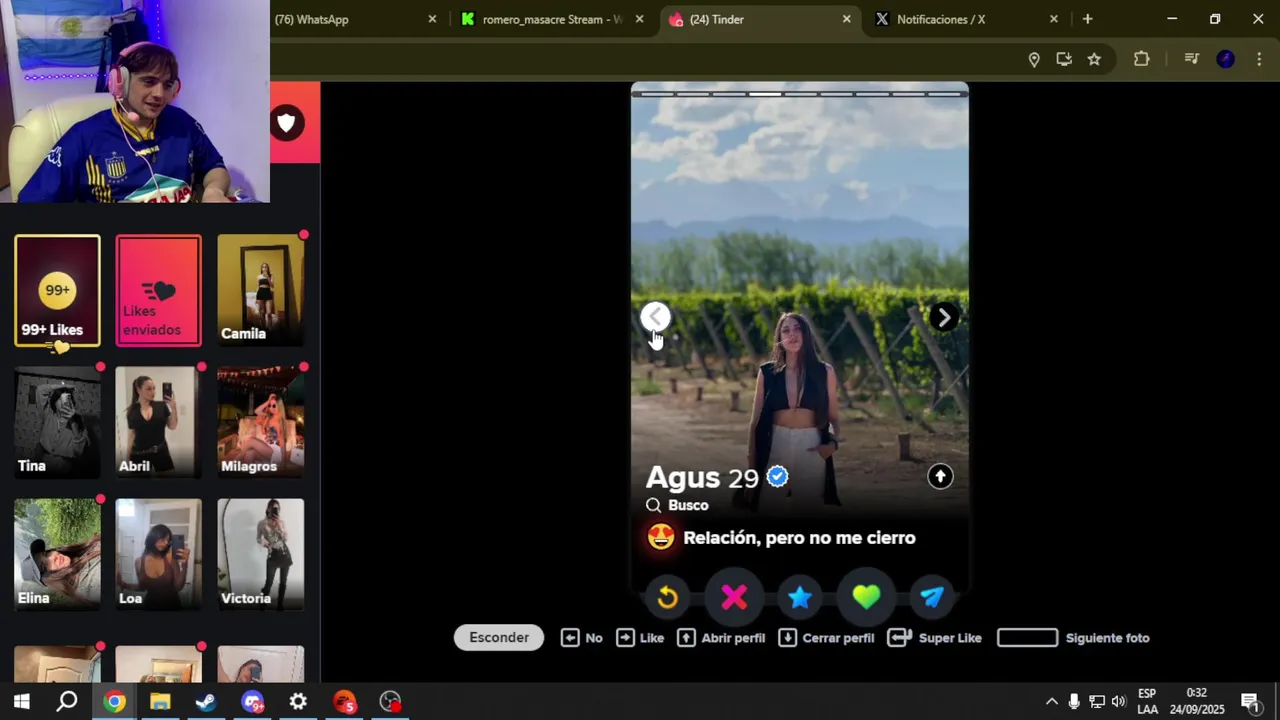Viewport: 1280px width, 720px height.
Task: Open match Tina
Action: tap(57, 423)
